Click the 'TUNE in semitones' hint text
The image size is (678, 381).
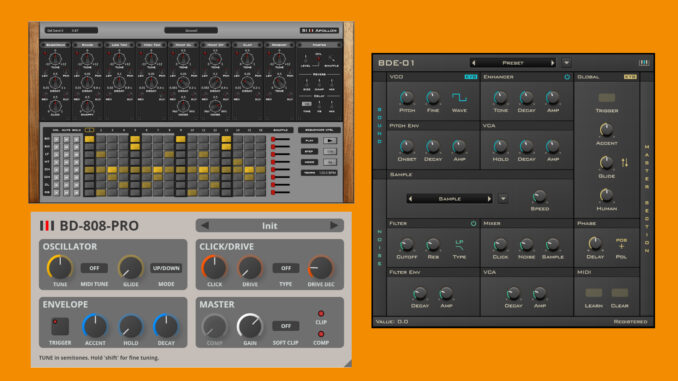coord(99,358)
